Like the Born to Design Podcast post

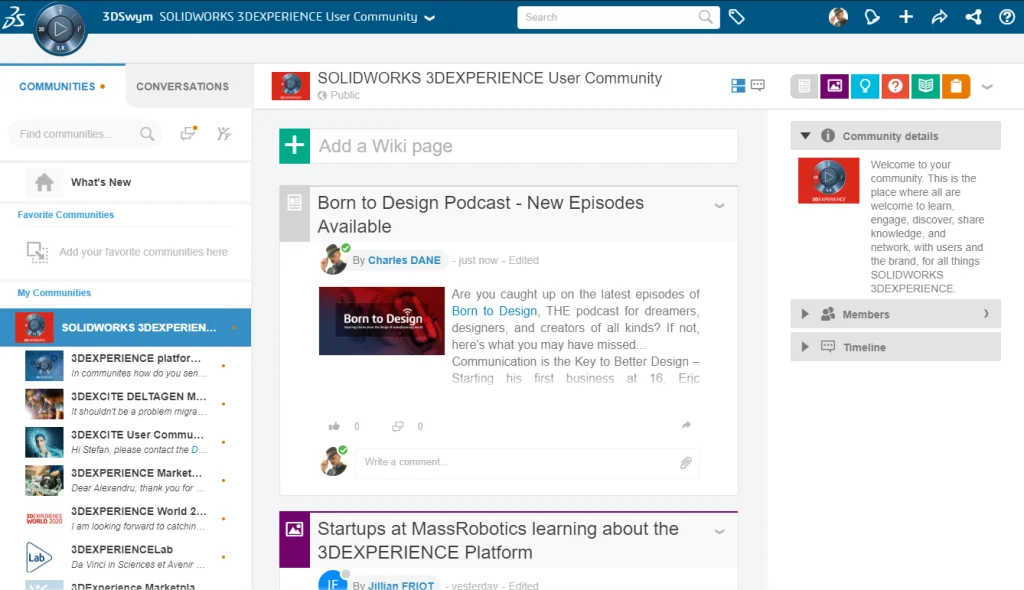click(334, 425)
